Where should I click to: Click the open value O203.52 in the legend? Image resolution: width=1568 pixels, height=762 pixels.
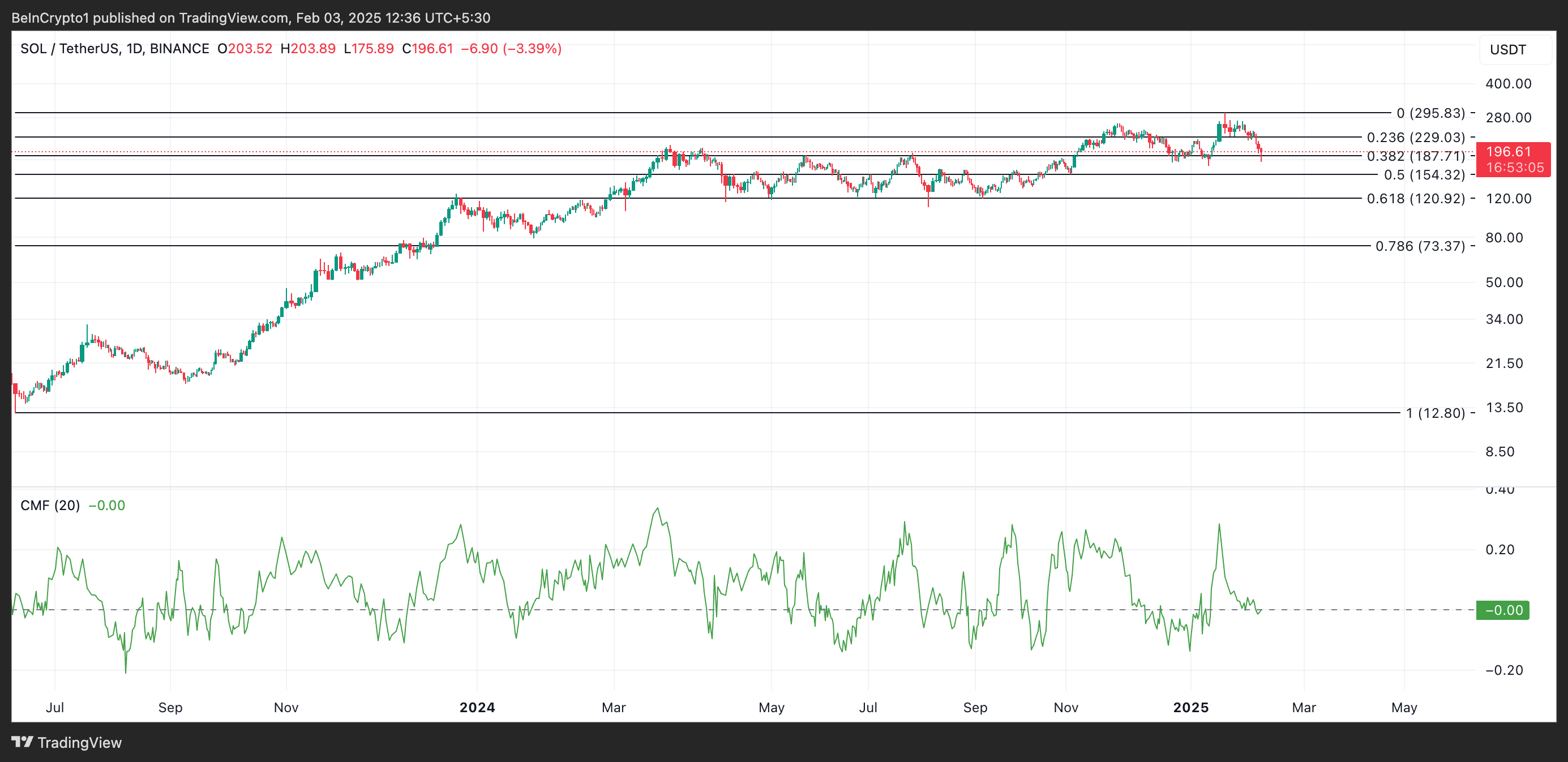[246, 49]
